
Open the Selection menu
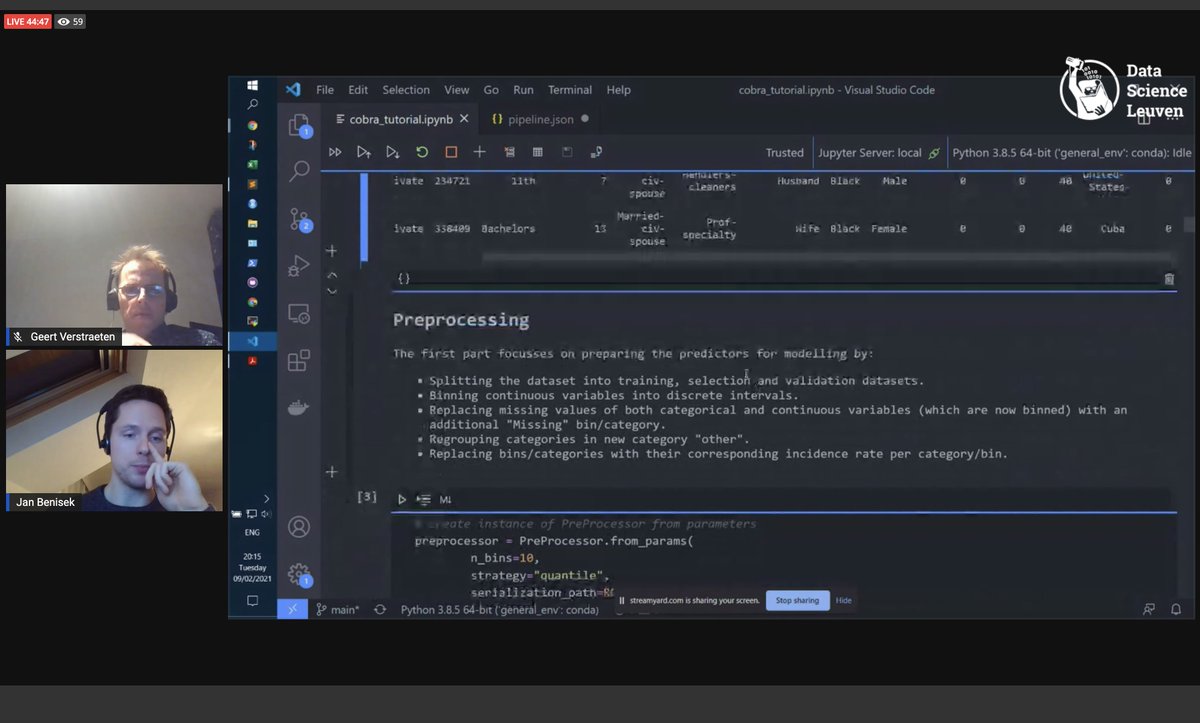(406, 89)
